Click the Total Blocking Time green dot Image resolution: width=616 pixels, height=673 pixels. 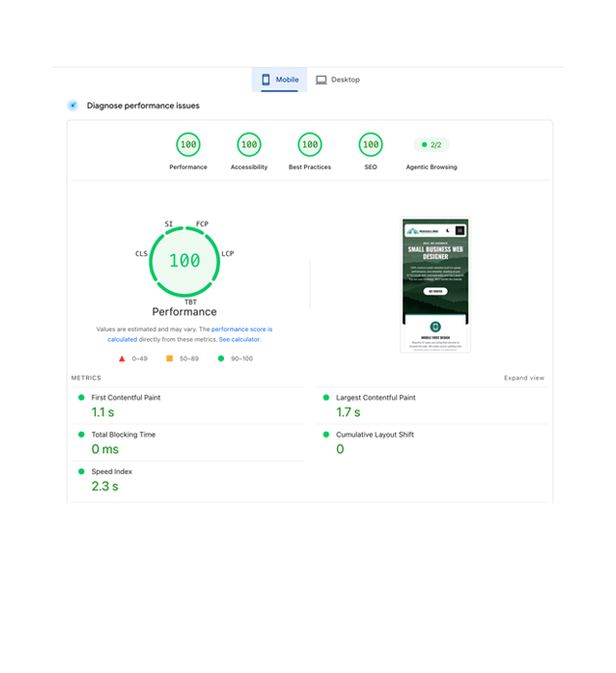pyautogui.click(x=81, y=434)
